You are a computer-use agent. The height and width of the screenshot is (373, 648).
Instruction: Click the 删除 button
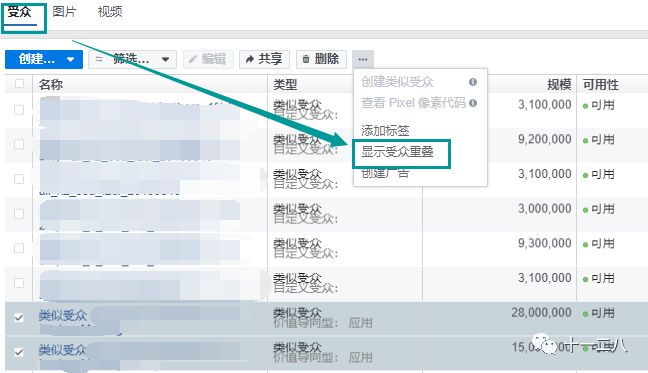[x=321, y=59]
